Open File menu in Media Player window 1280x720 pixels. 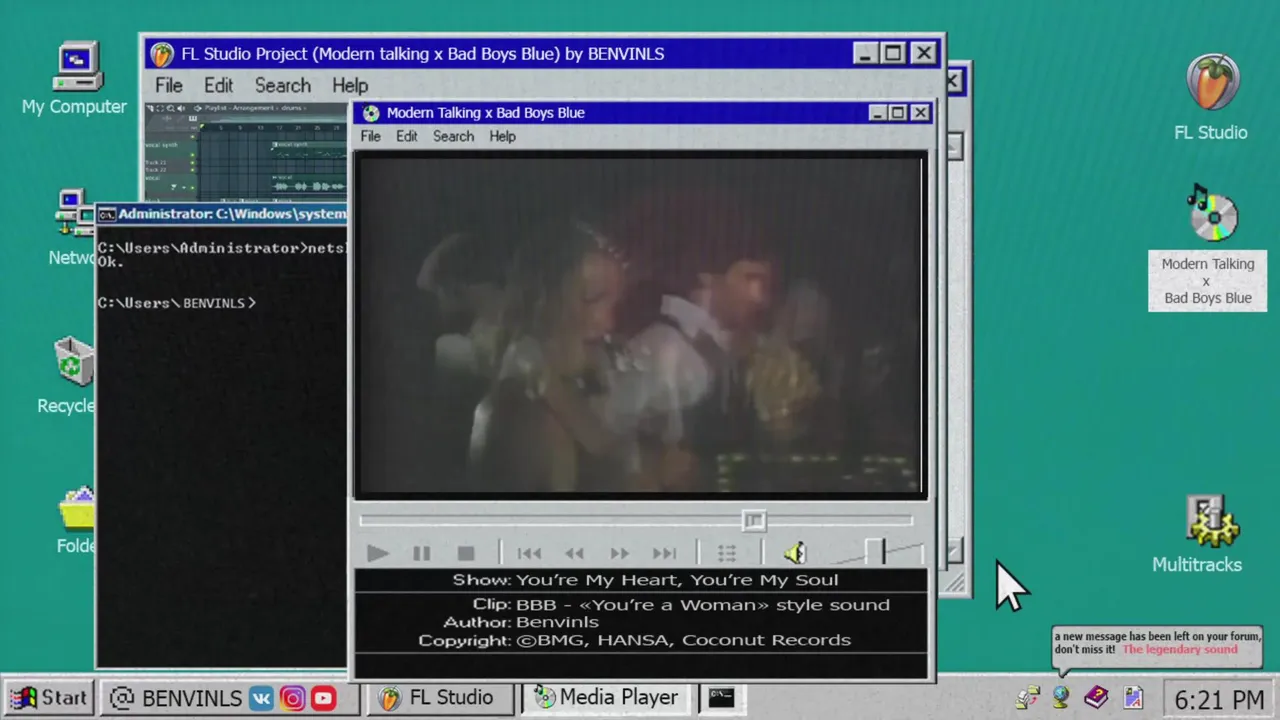coord(370,136)
